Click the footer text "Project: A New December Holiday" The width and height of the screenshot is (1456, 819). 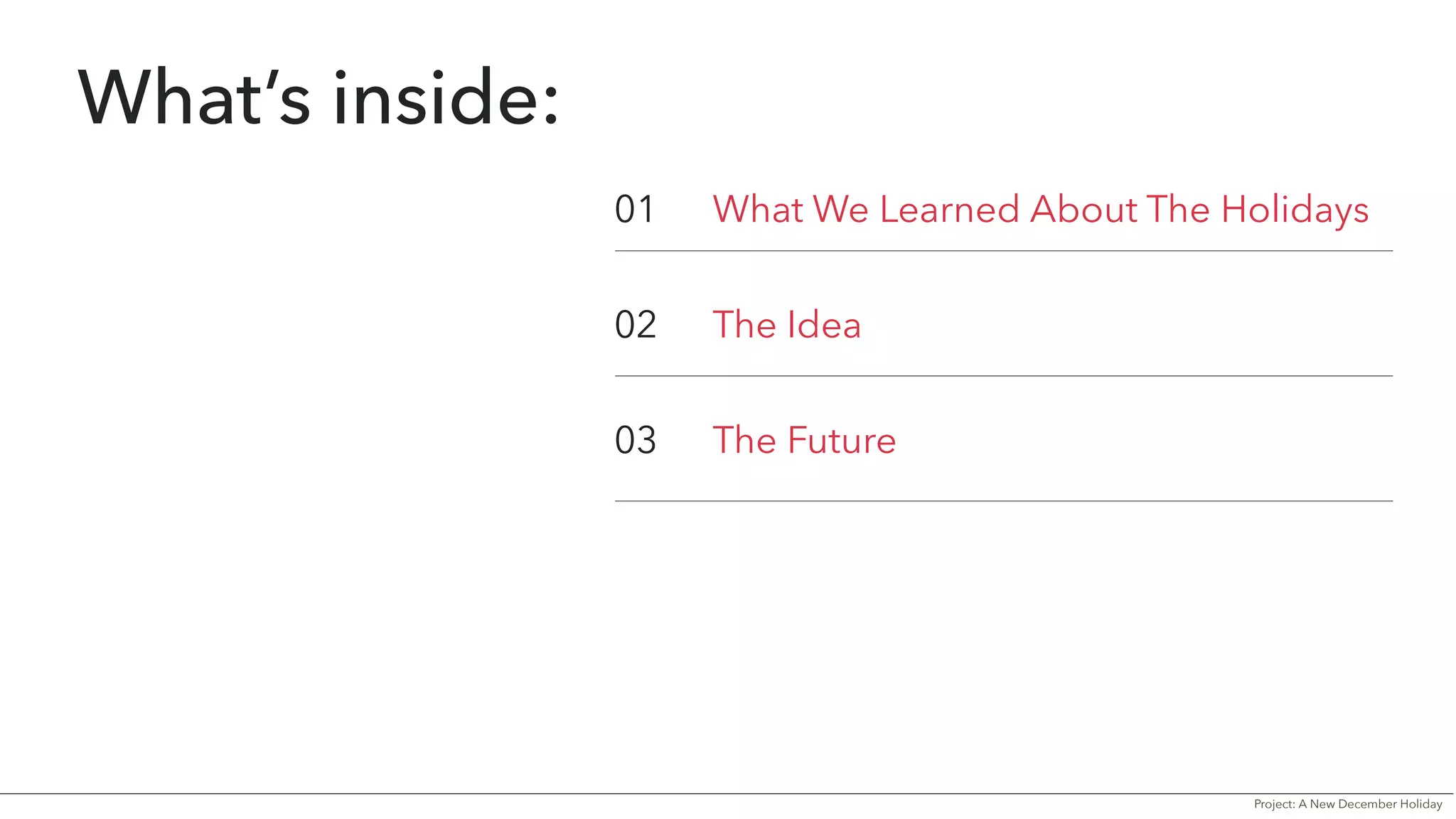pos(1347,804)
